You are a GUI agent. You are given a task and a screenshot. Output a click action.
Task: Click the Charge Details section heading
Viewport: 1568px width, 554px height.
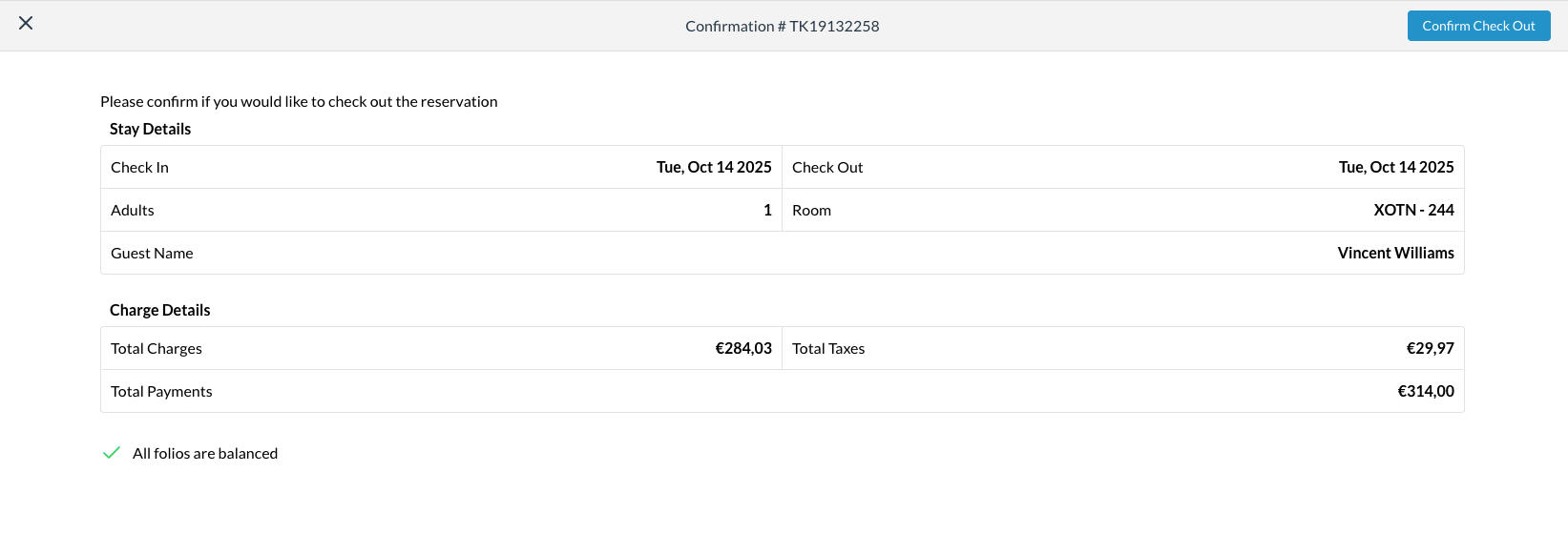point(159,310)
